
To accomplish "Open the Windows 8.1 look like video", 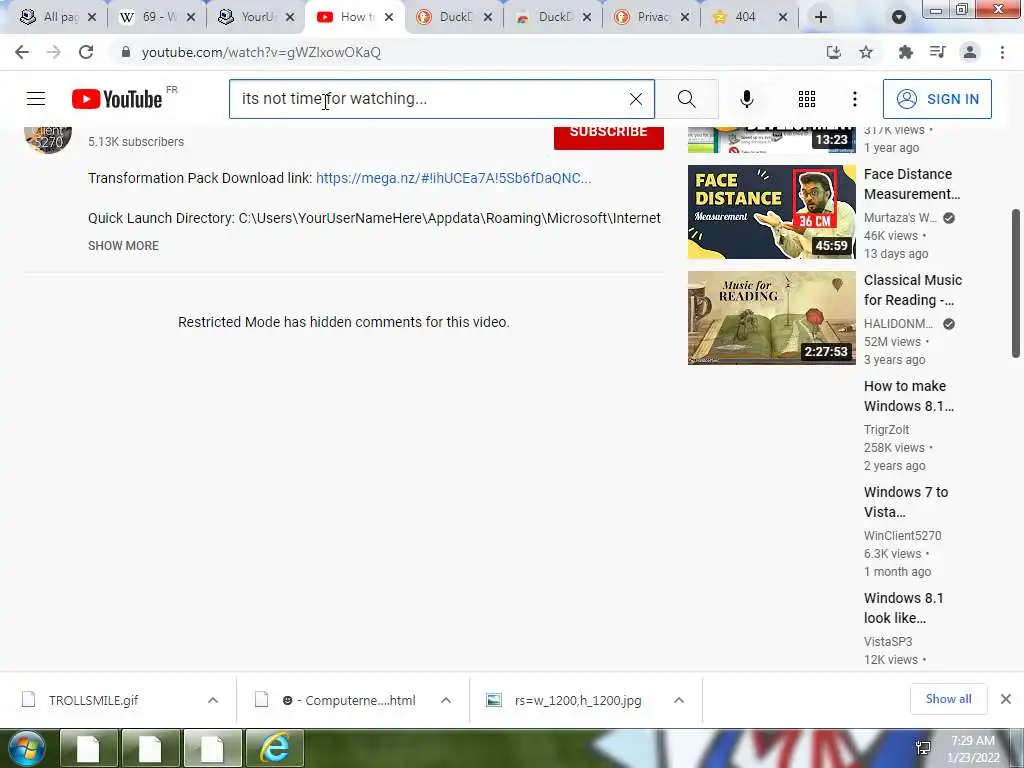I will pos(903,607).
